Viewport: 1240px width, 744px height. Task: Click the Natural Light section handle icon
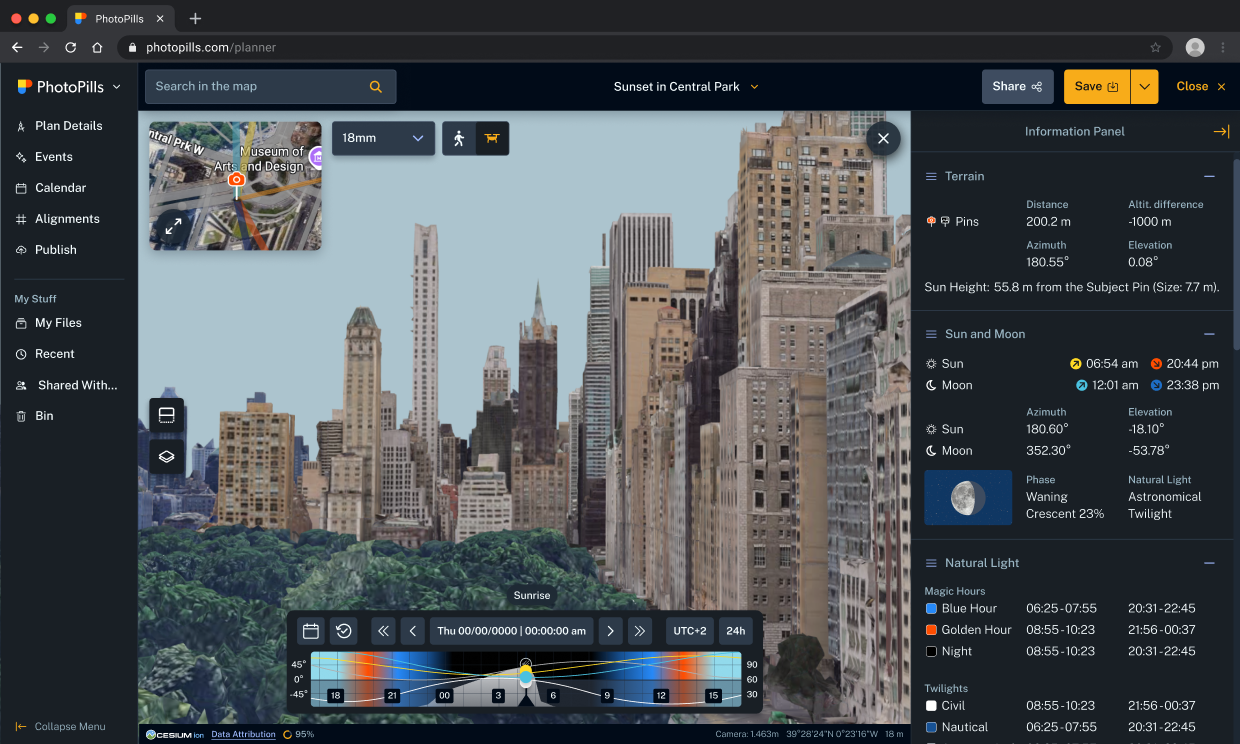pyautogui.click(x=931, y=563)
